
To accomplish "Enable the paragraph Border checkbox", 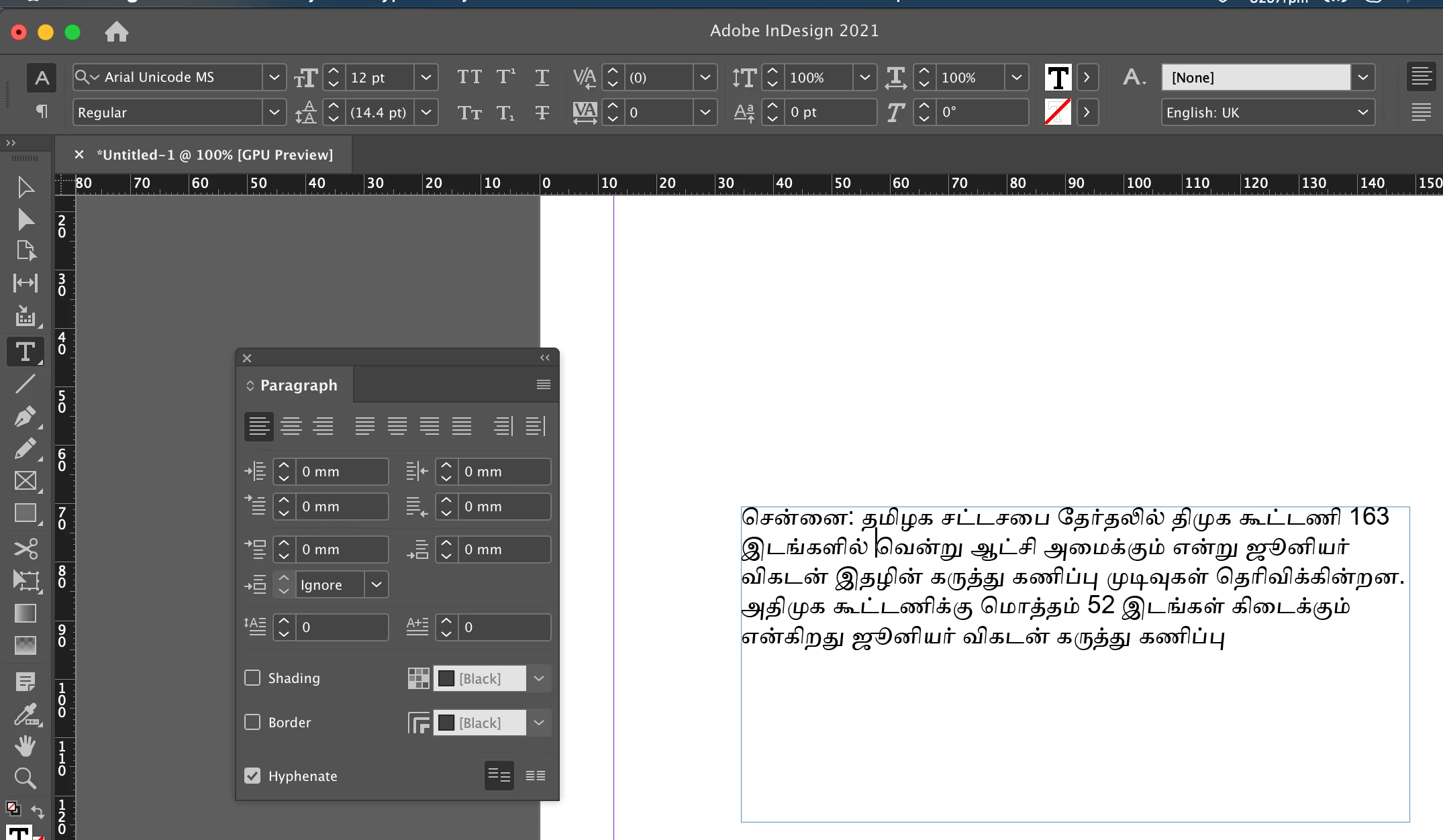I will point(252,722).
